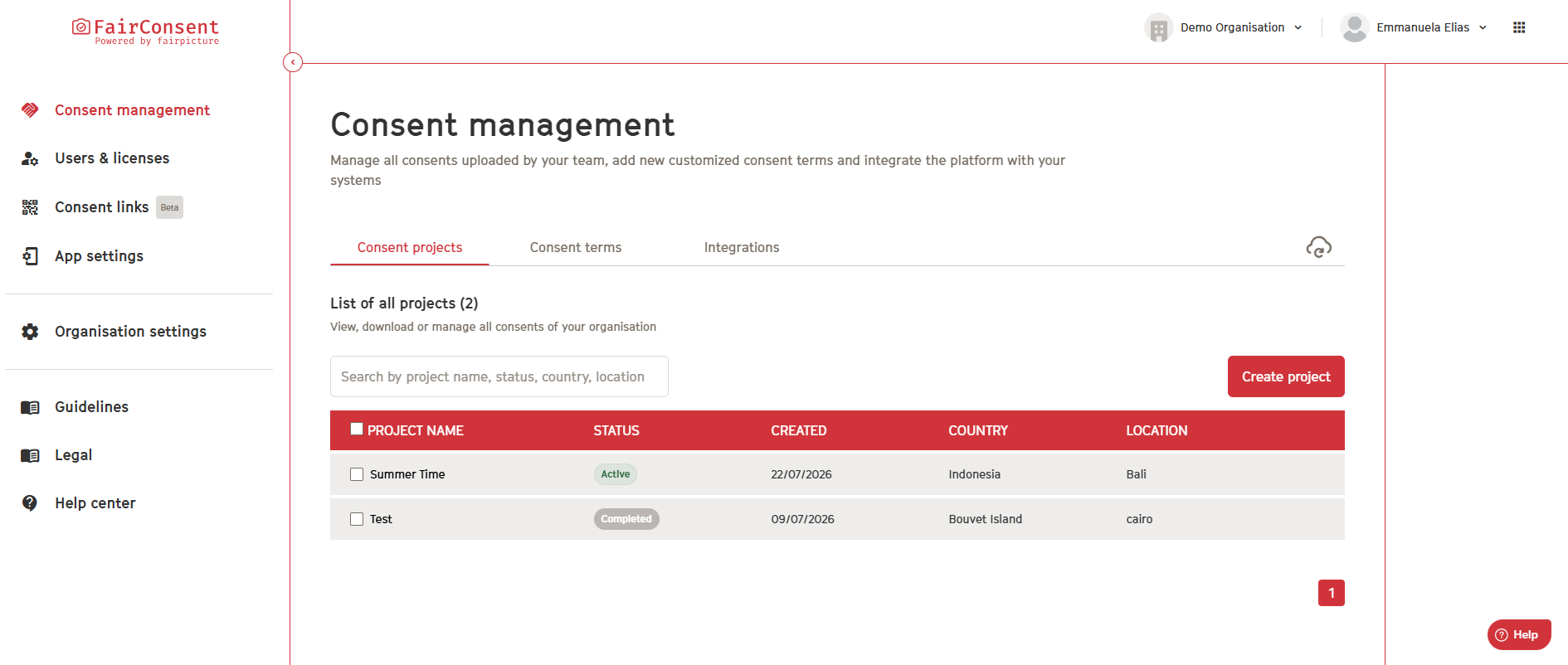Sort by the COUNTRY column header
Screen dimensions: 1568x665
pyautogui.click(x=978, y=430)
